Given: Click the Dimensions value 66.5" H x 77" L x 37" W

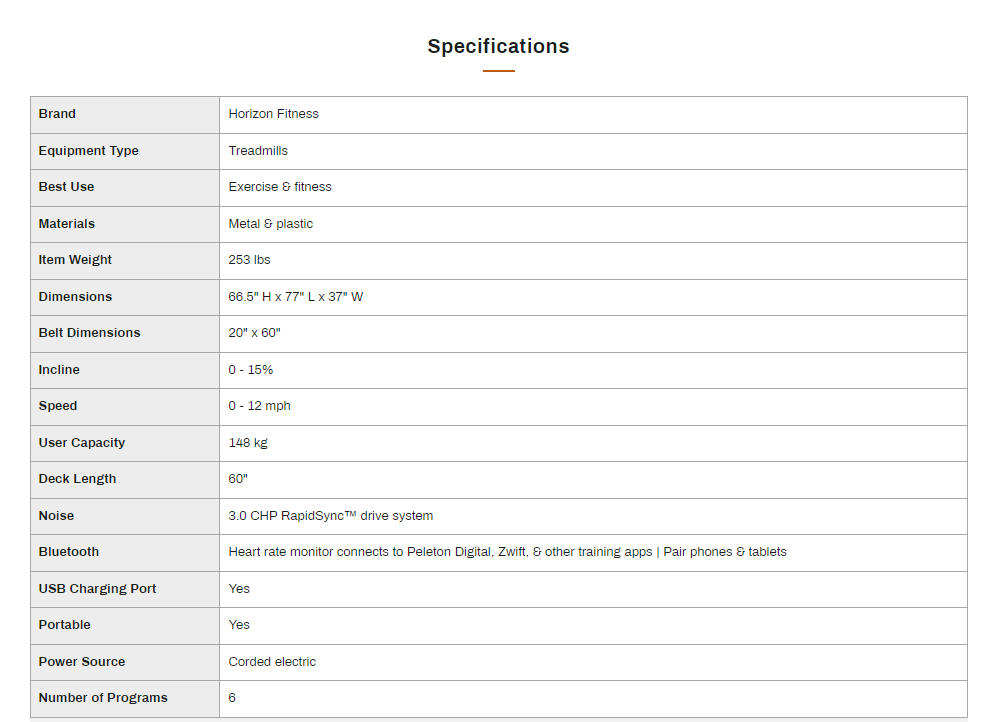Looking at the screenshot, I should [x=295, y=297].
